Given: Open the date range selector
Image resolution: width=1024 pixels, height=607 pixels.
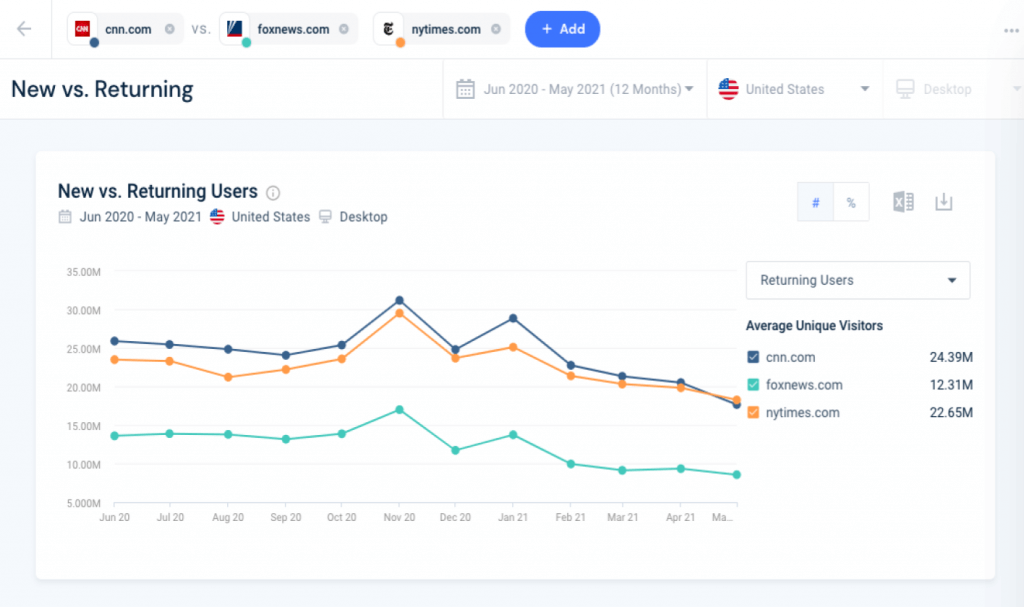Looking at the screenshot, I should 575,88.
